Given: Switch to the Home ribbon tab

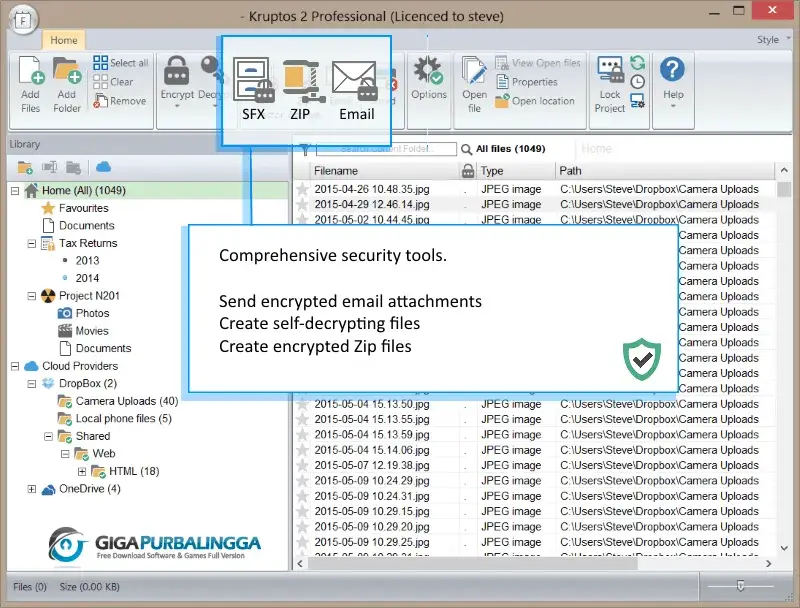Looking at the screenshot, I should [x=64, y=40].
